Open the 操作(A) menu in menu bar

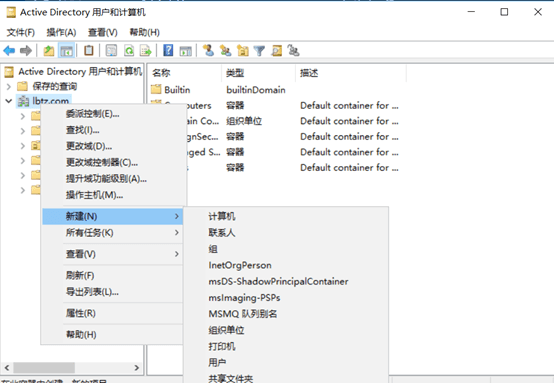tap(61, 33)
